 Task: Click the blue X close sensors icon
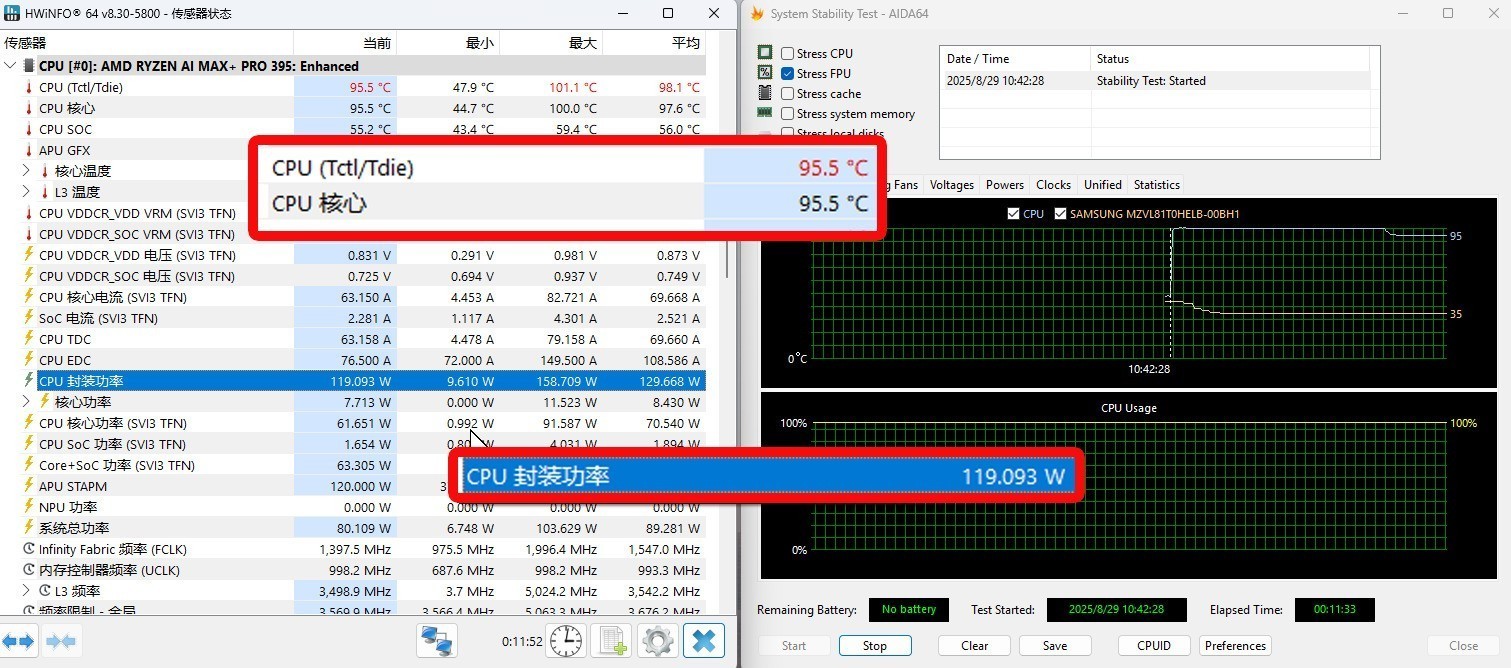[704, 641]
